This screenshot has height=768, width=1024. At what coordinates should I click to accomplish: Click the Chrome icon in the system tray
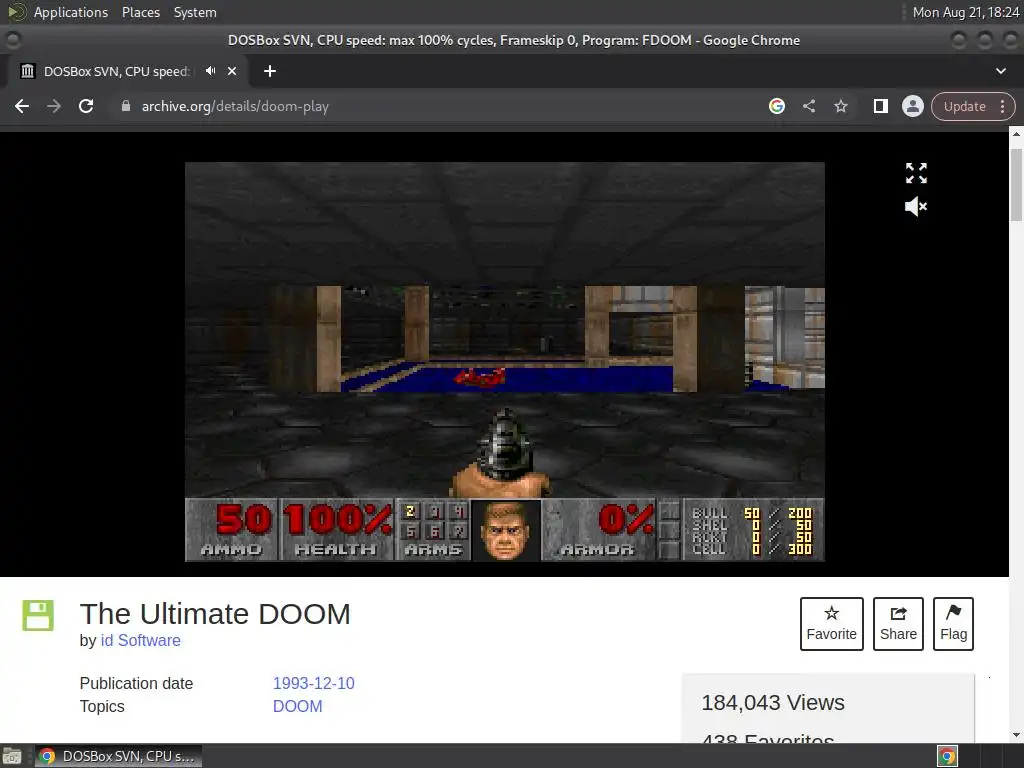pos(947,756)
